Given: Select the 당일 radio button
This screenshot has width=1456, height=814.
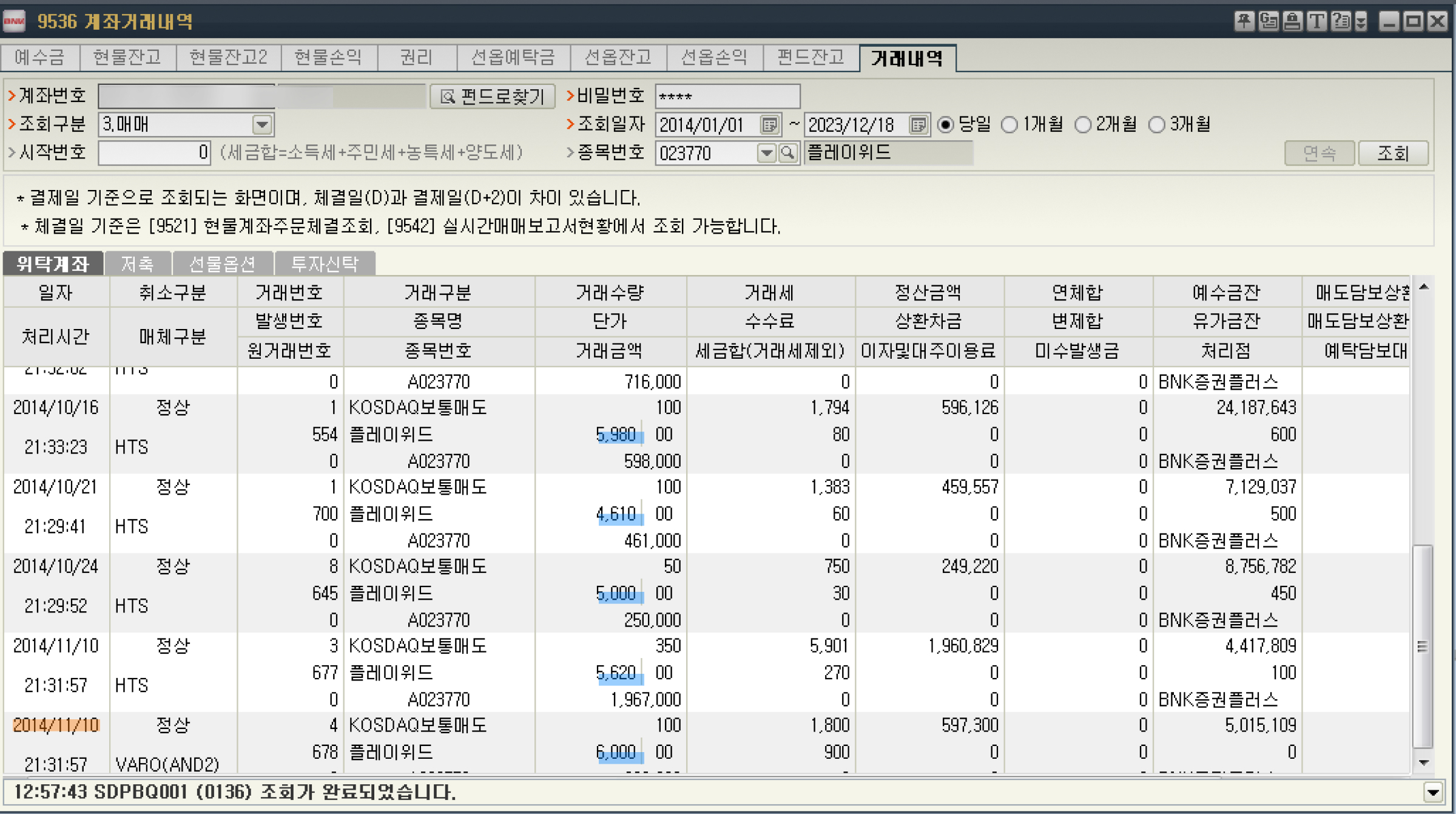Looking at the screenshot, I should click(x=945, y=125).
